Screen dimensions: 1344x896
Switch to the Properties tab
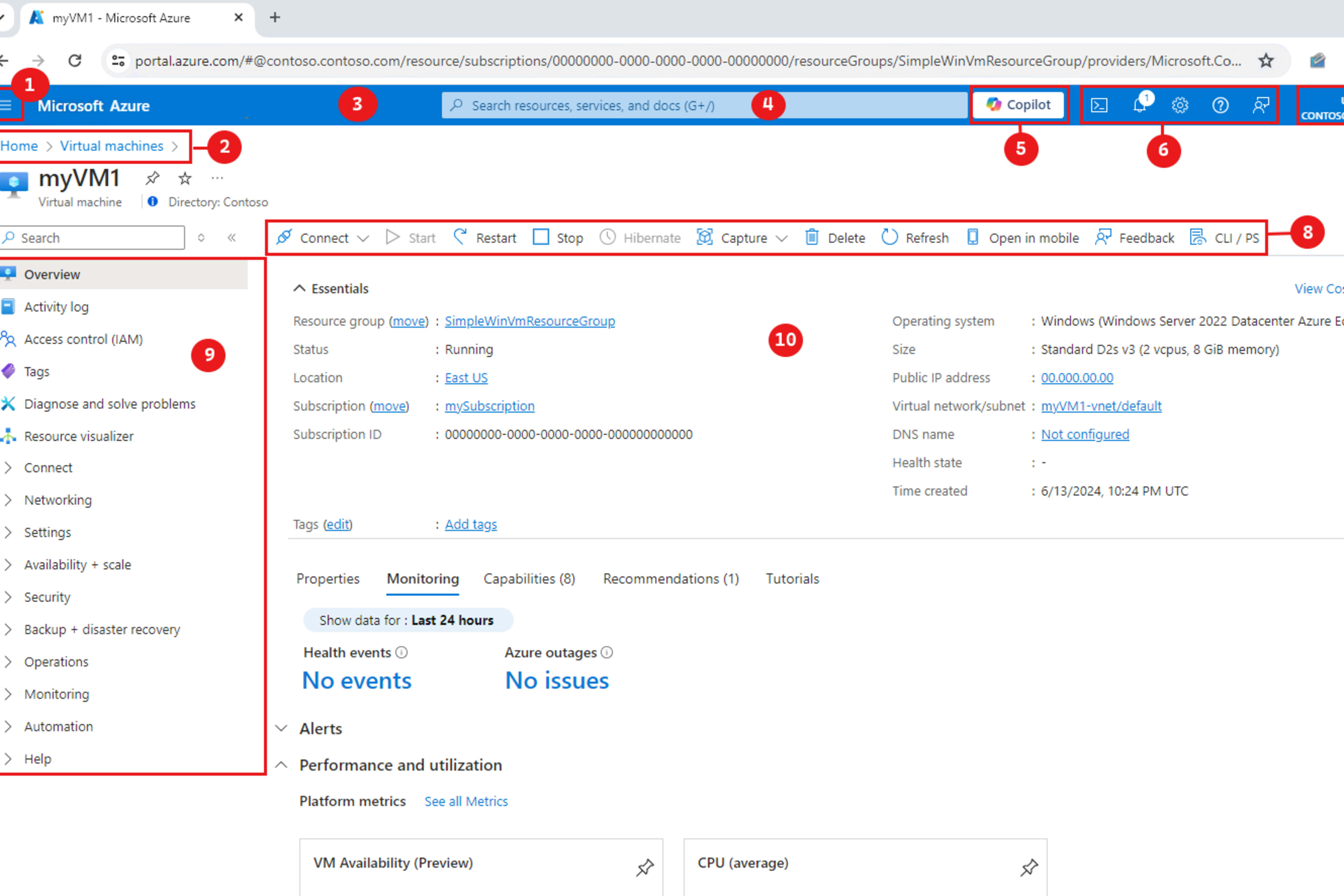tap(328, 579)
